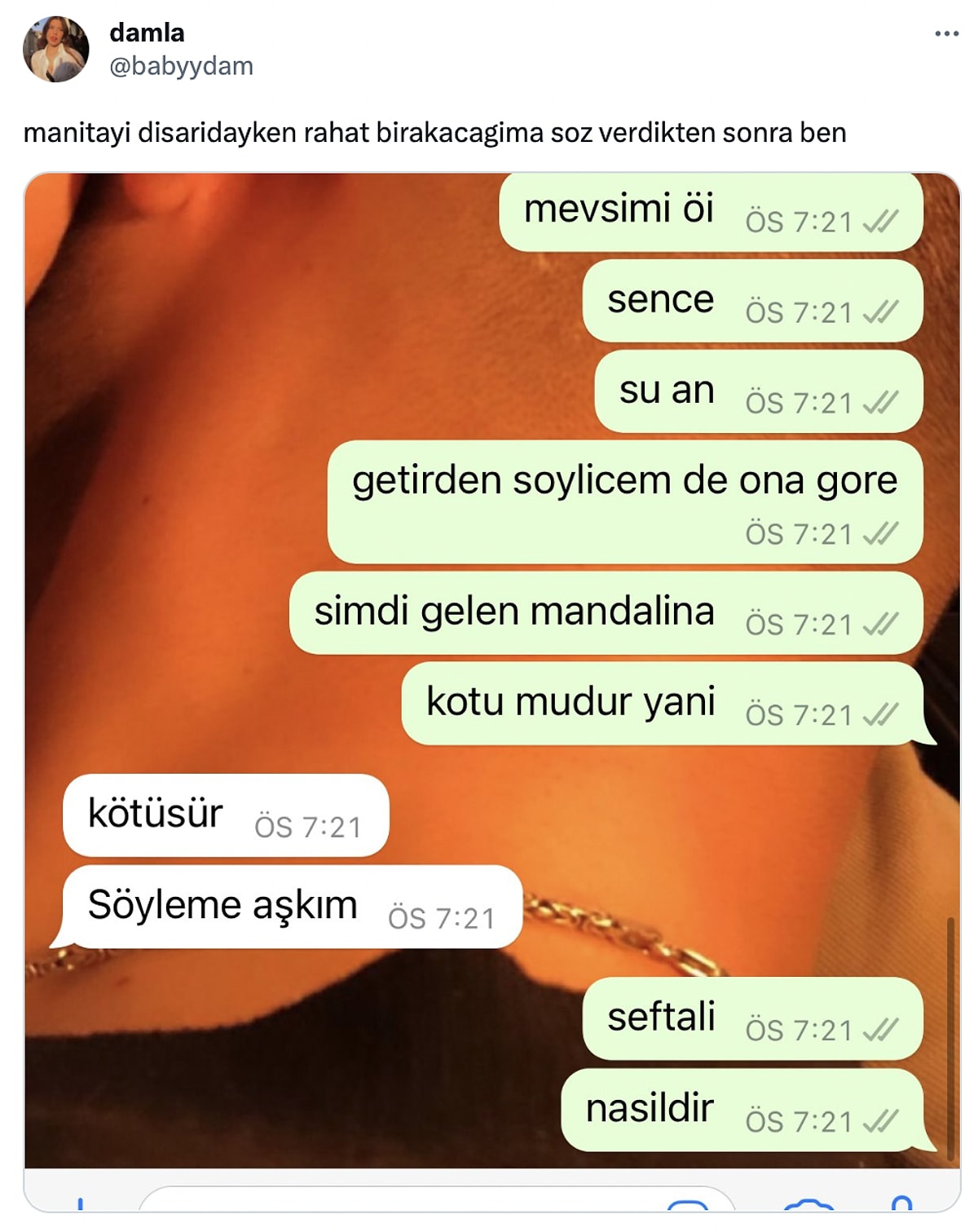Click the microphone icon in chat bar
Screen dimensions: 978x1232
[x=901, y=1203]
